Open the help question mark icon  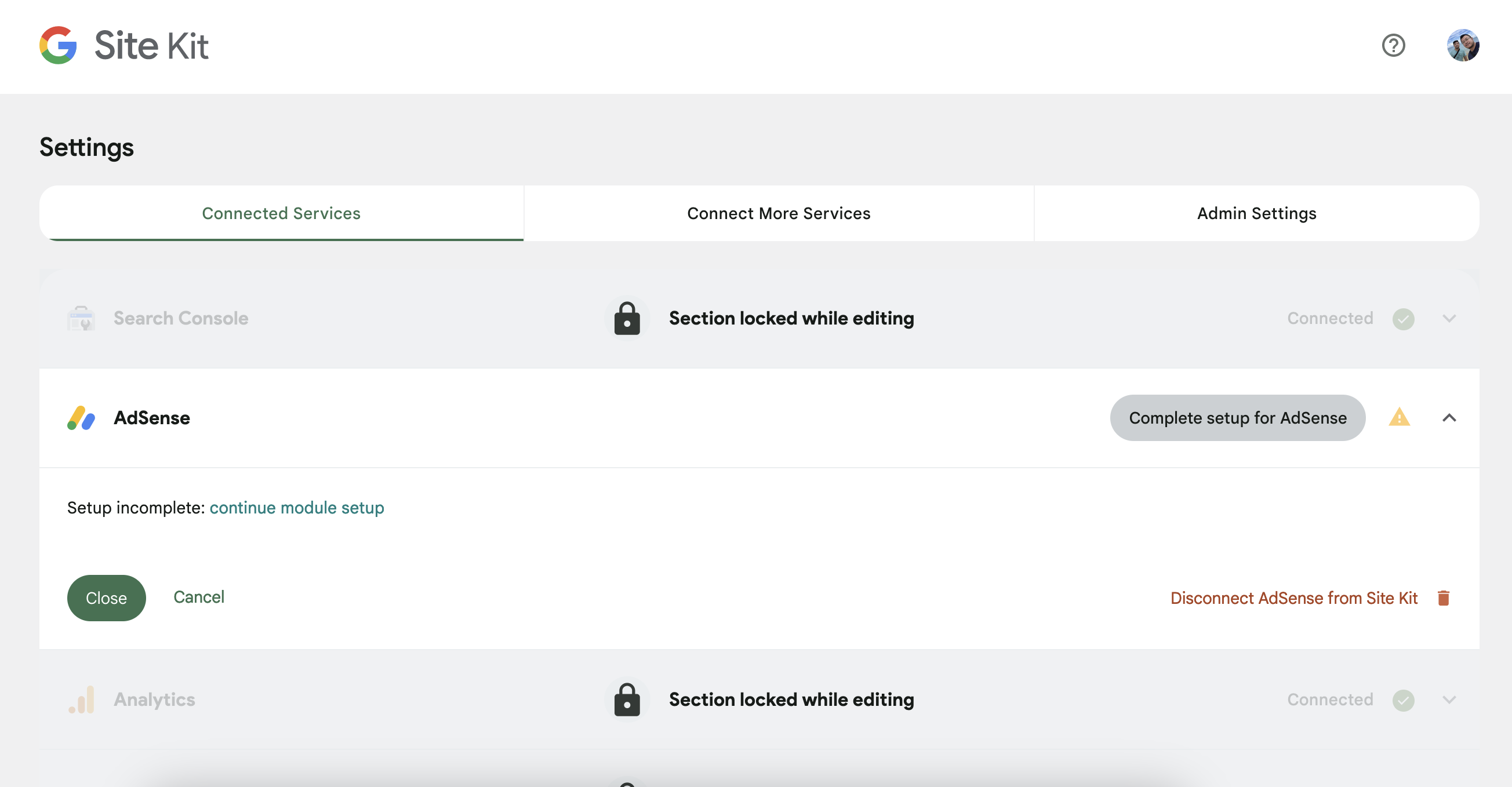click(x=1393, y=45)
